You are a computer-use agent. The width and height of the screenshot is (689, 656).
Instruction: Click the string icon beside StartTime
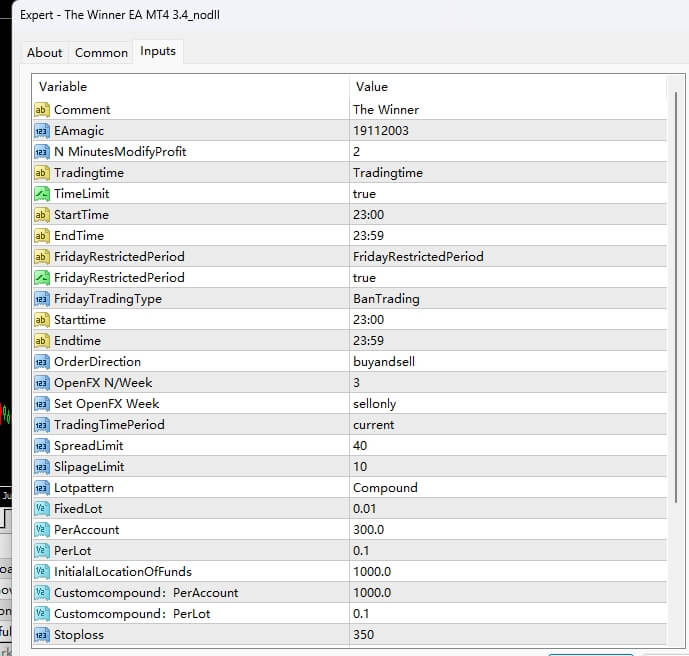42,215
